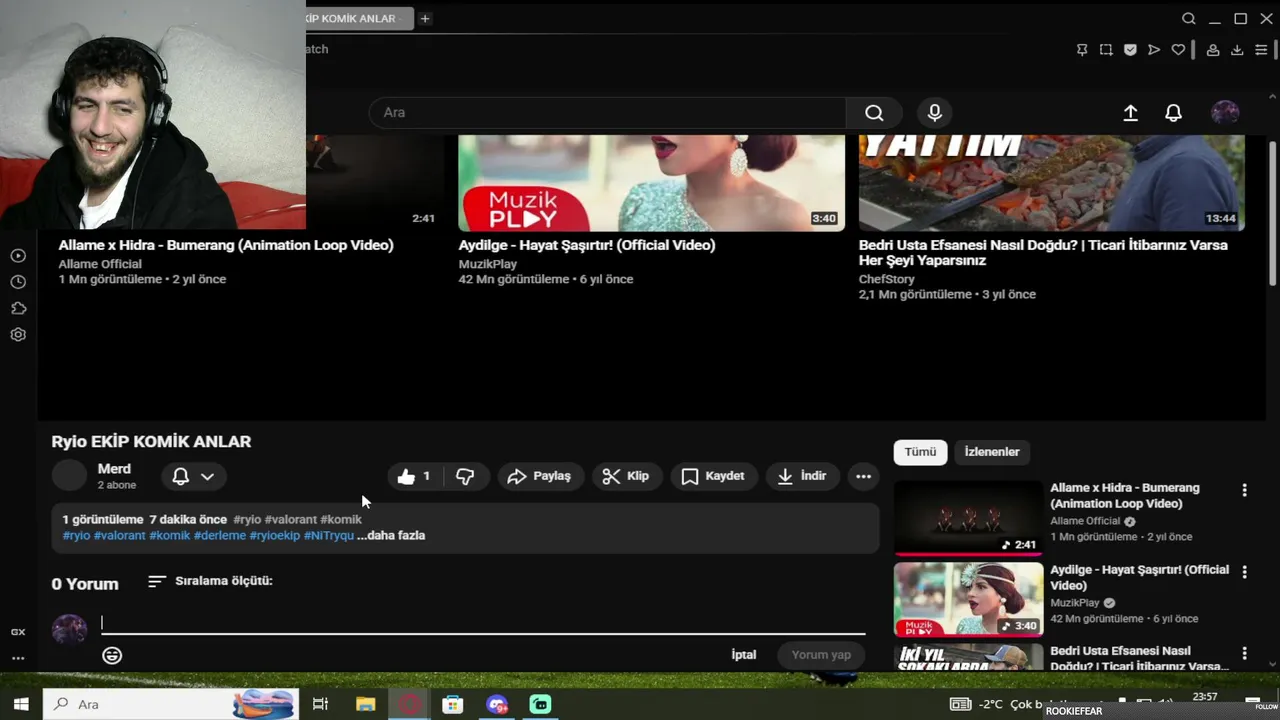This screenshot has width=1280, height=720.
Task: Open the Merd channel name link
Action: coord(114,469)
